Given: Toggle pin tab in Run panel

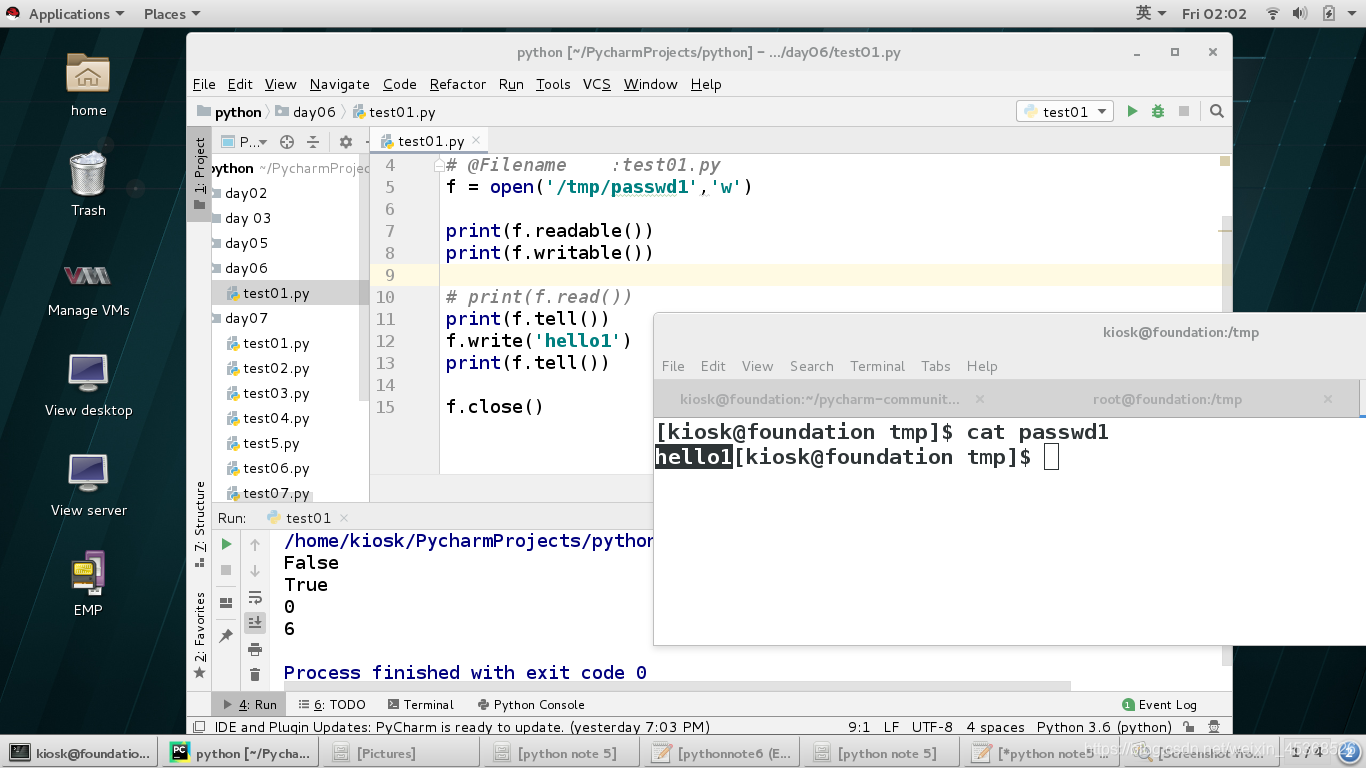Looking at the screenshot, I should pyautogui.click(x=227, y=636).
